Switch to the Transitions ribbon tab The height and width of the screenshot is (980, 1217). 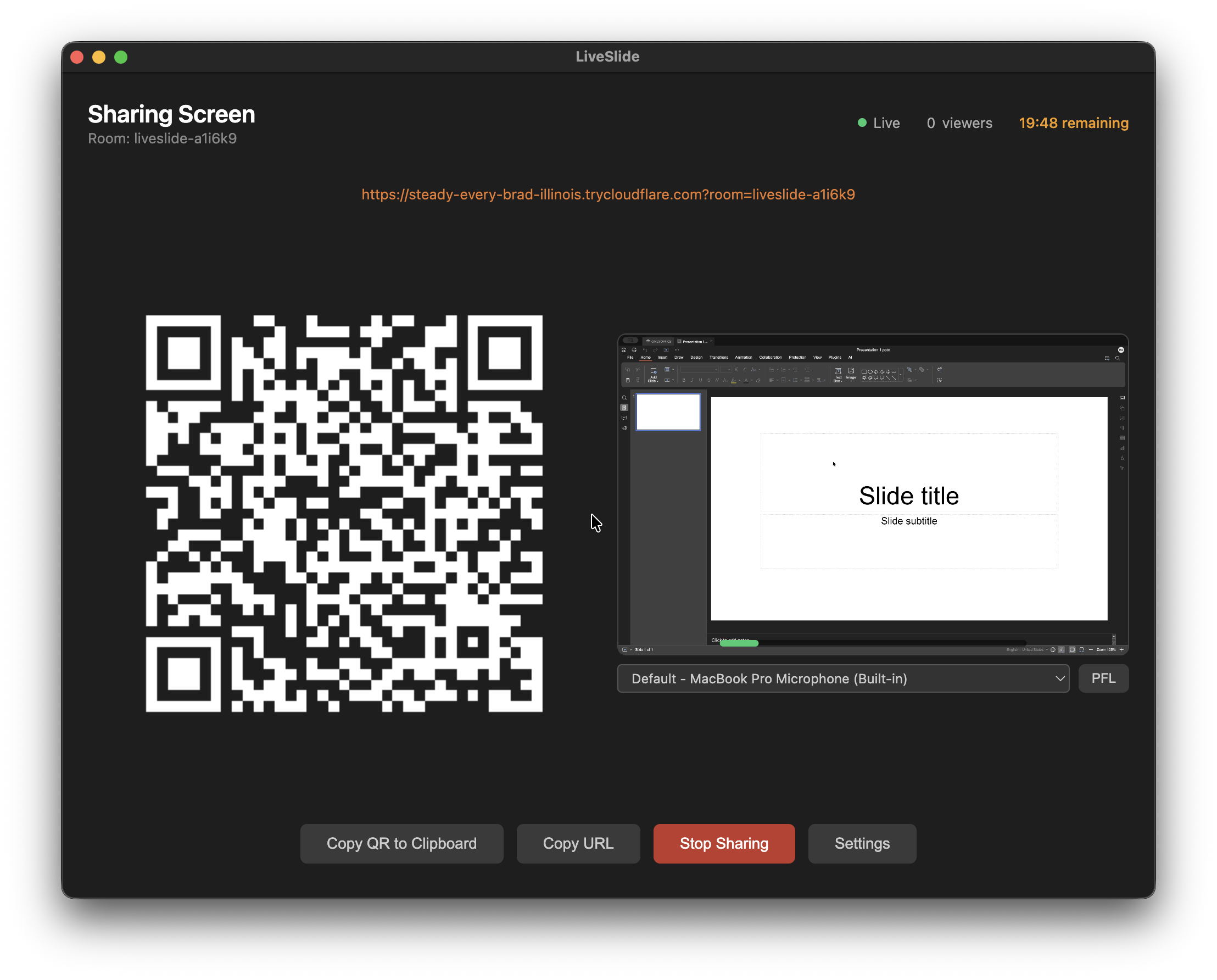tap(718, 358)
